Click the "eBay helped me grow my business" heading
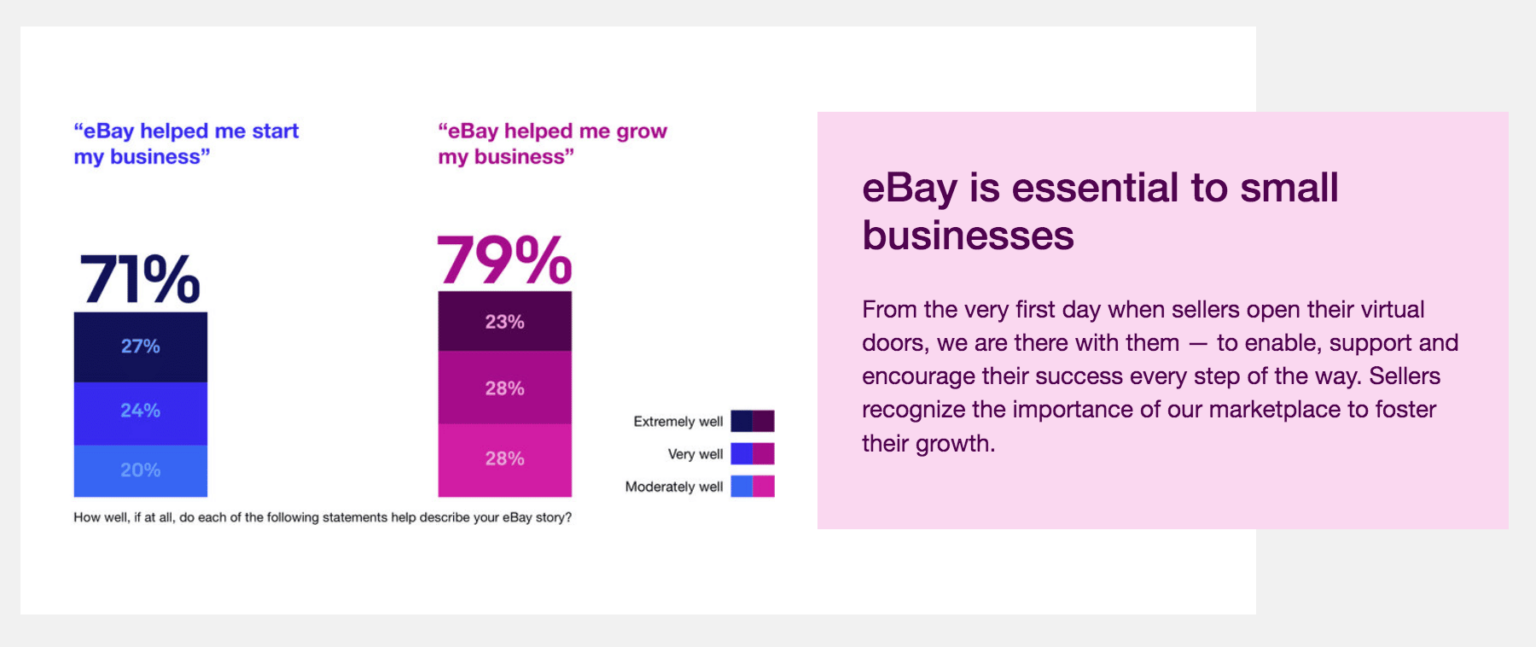This screenshot has height=647, width=1536. click(552, 144)
